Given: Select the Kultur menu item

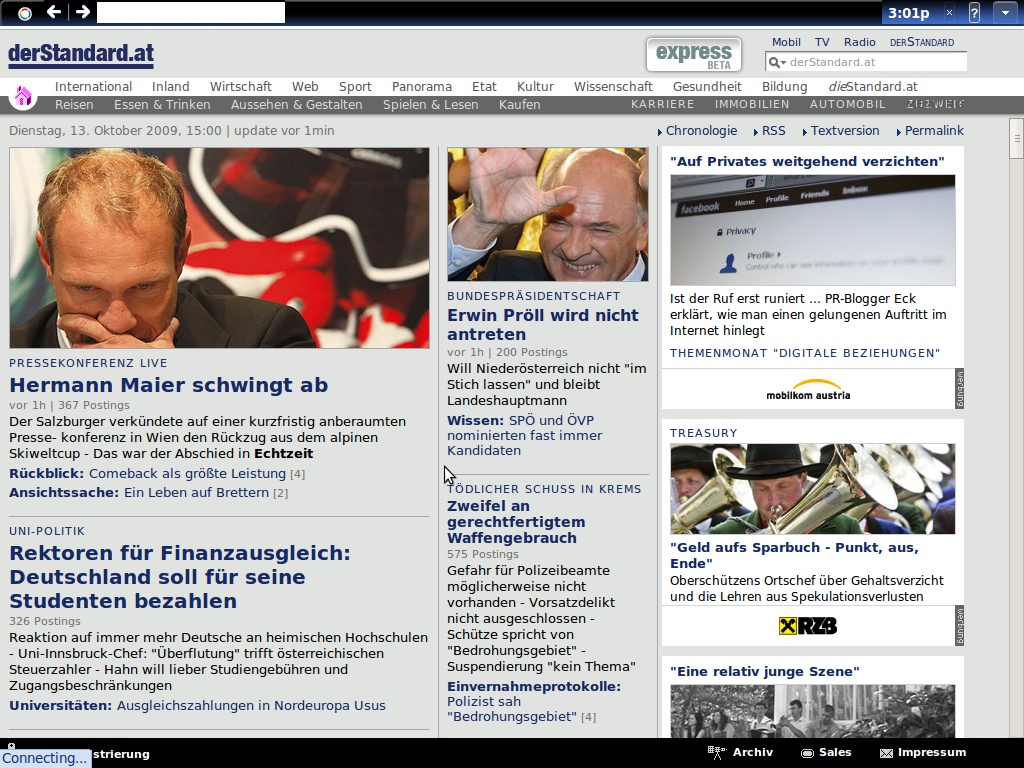Looking at the screenshot, I should click(x=535, y=86).
